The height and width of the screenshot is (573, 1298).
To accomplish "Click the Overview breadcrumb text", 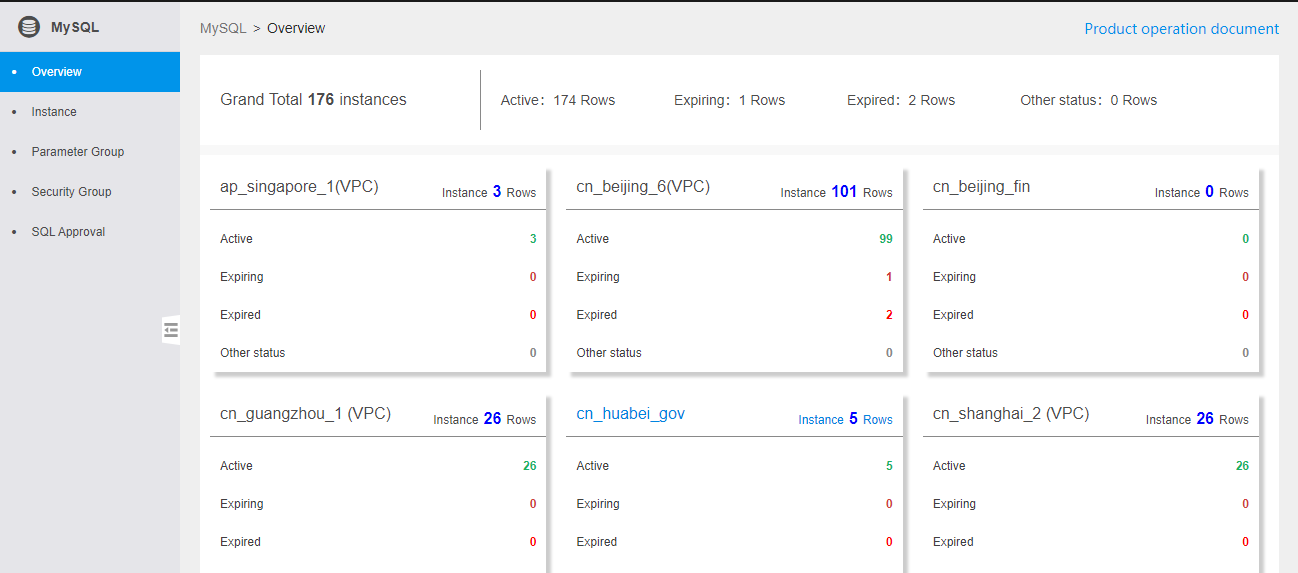I will 296,28.
